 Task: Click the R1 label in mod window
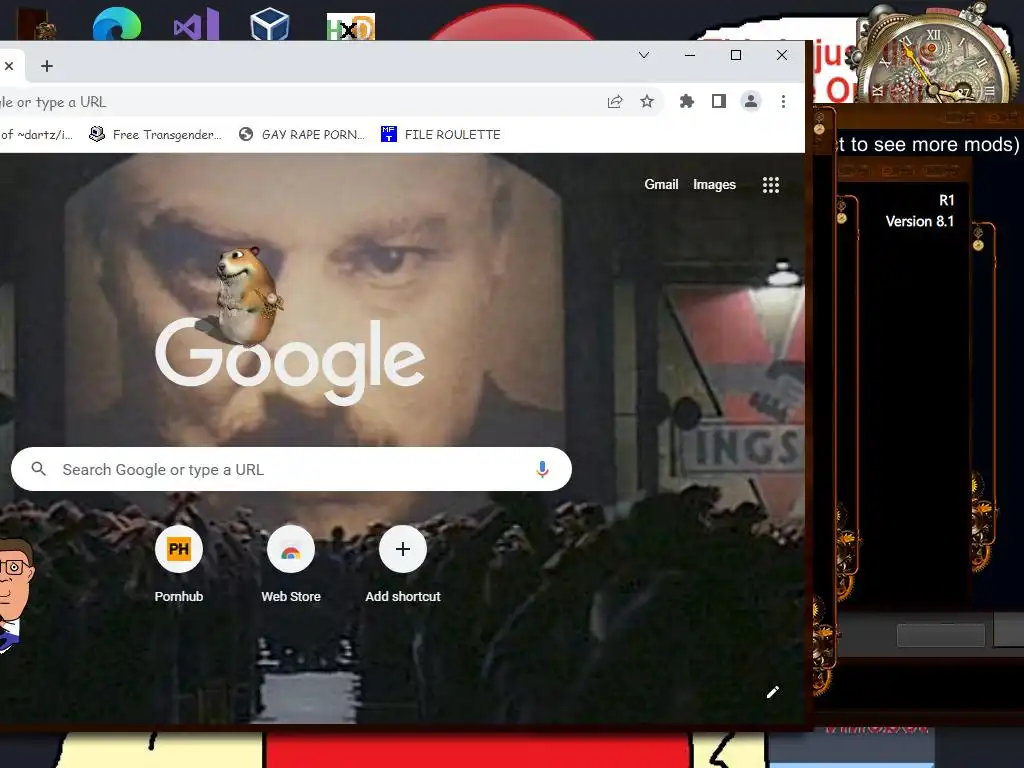(x=946, y=200)
